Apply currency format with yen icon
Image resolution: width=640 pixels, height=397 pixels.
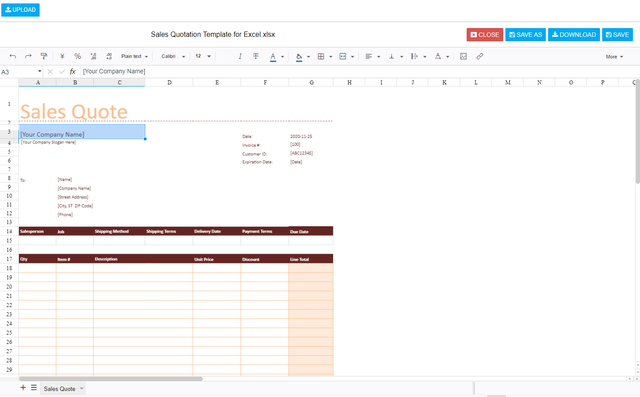[x=62, y=56]
